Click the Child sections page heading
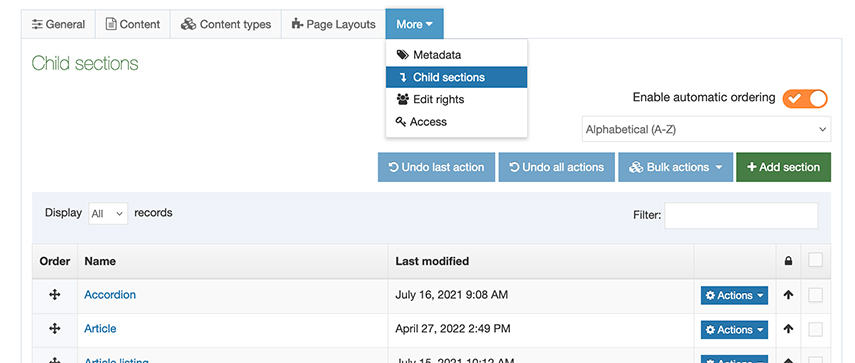The height and width of the screenshot is (363, 855). click(85, 63)
